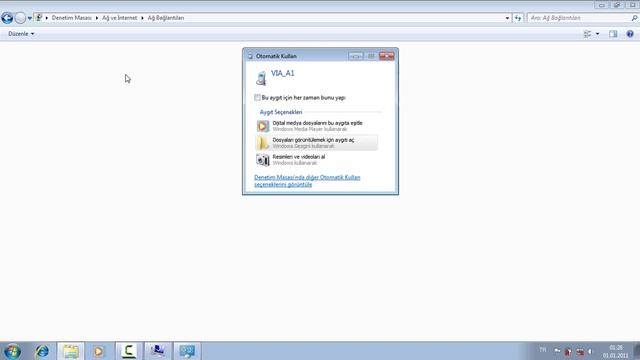Minimize the Ağ Bağlantıları window
Viewport: 640px width, 360px height.
point(602,5)
